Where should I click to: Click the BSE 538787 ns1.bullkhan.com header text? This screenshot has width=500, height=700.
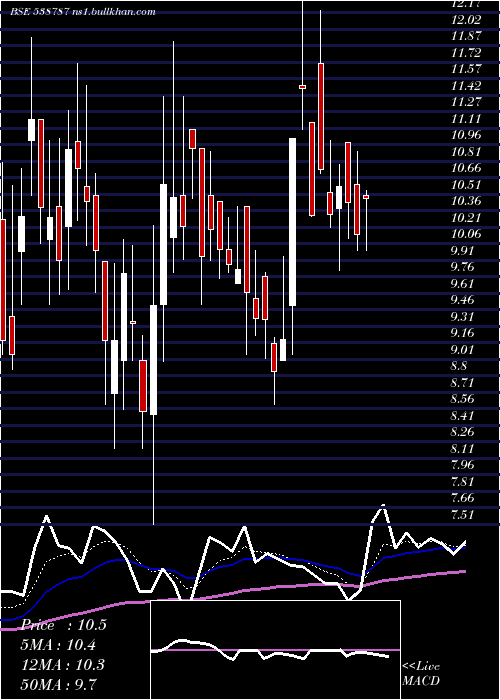83,12
